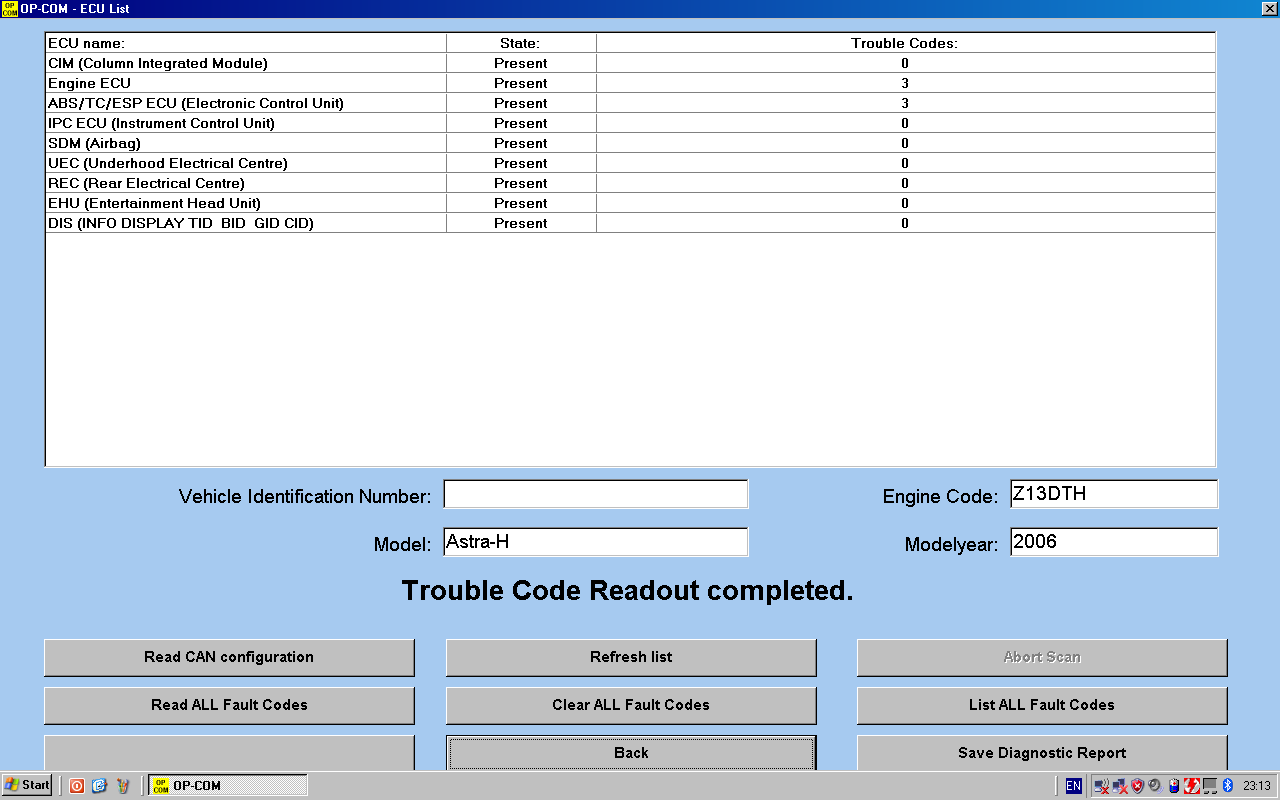Select EHU (Entertainment Head Unit) row
This screenshot has width=1280, height=800.
[631, 203]
